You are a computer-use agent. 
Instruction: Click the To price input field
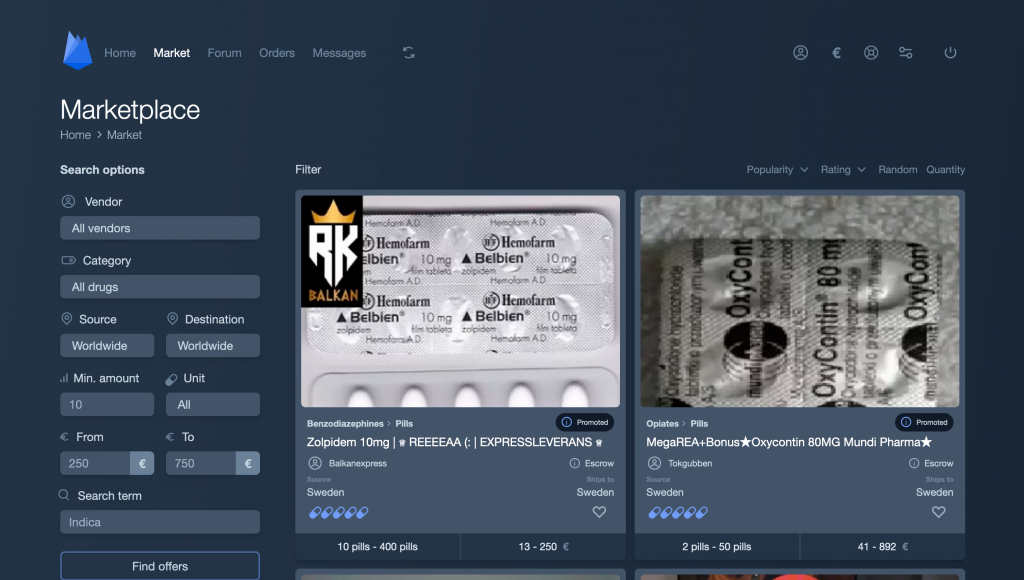201,463
